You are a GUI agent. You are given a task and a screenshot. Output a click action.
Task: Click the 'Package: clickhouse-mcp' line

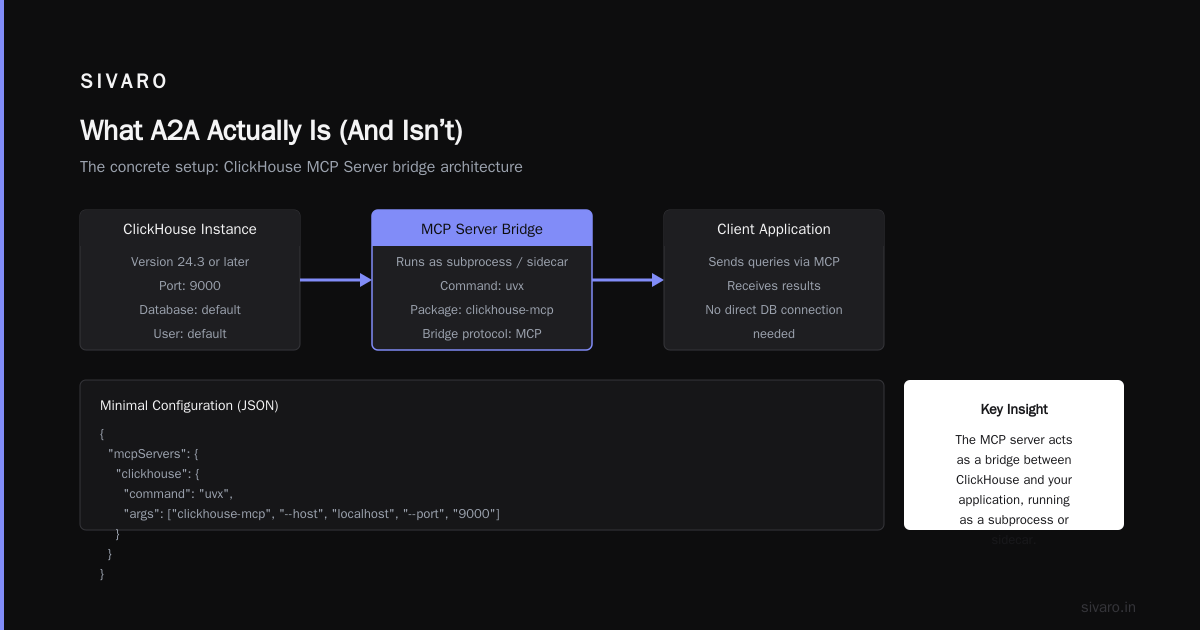click(x=482, y=310)
